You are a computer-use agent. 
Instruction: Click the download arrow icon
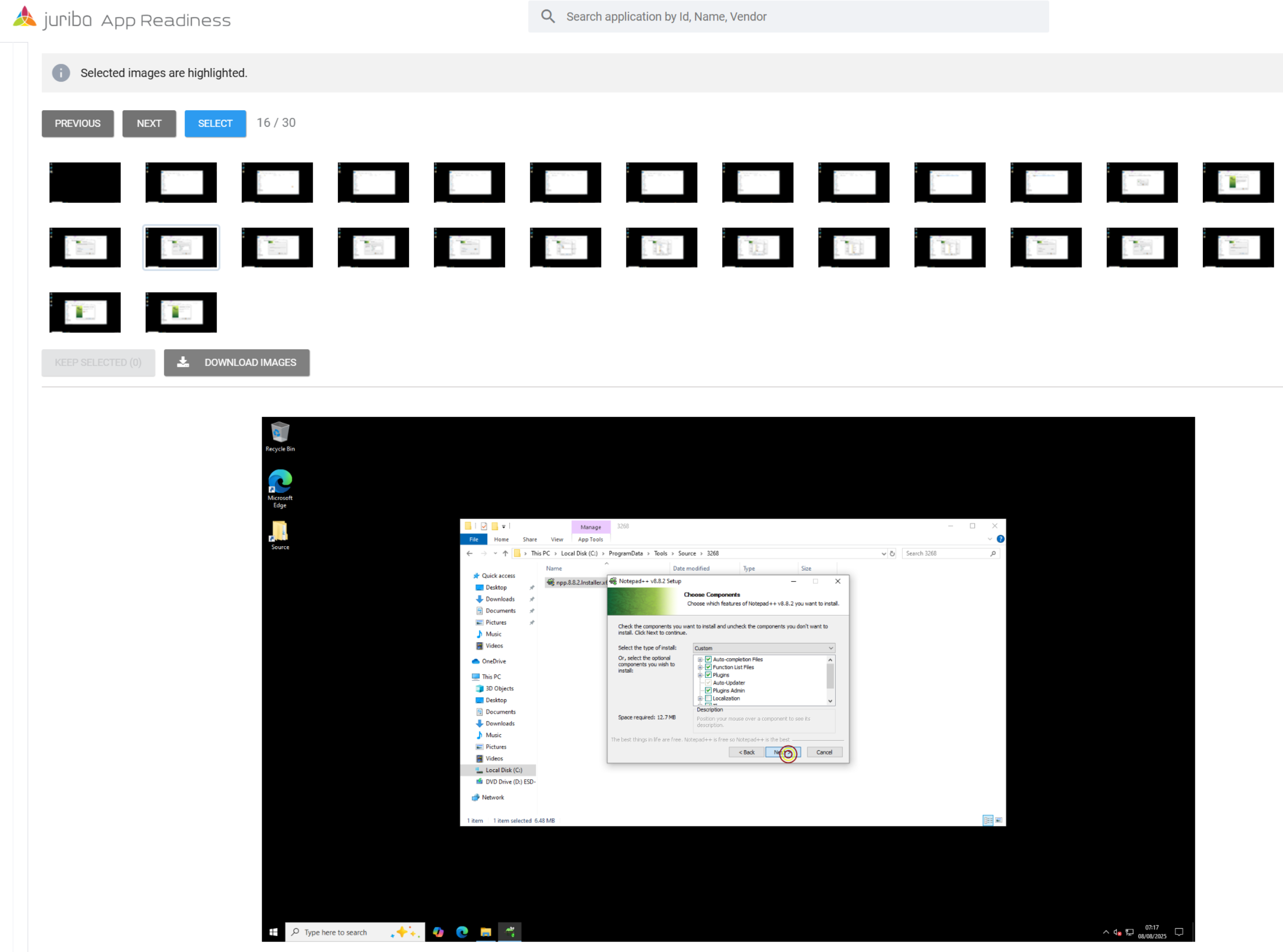183,362
